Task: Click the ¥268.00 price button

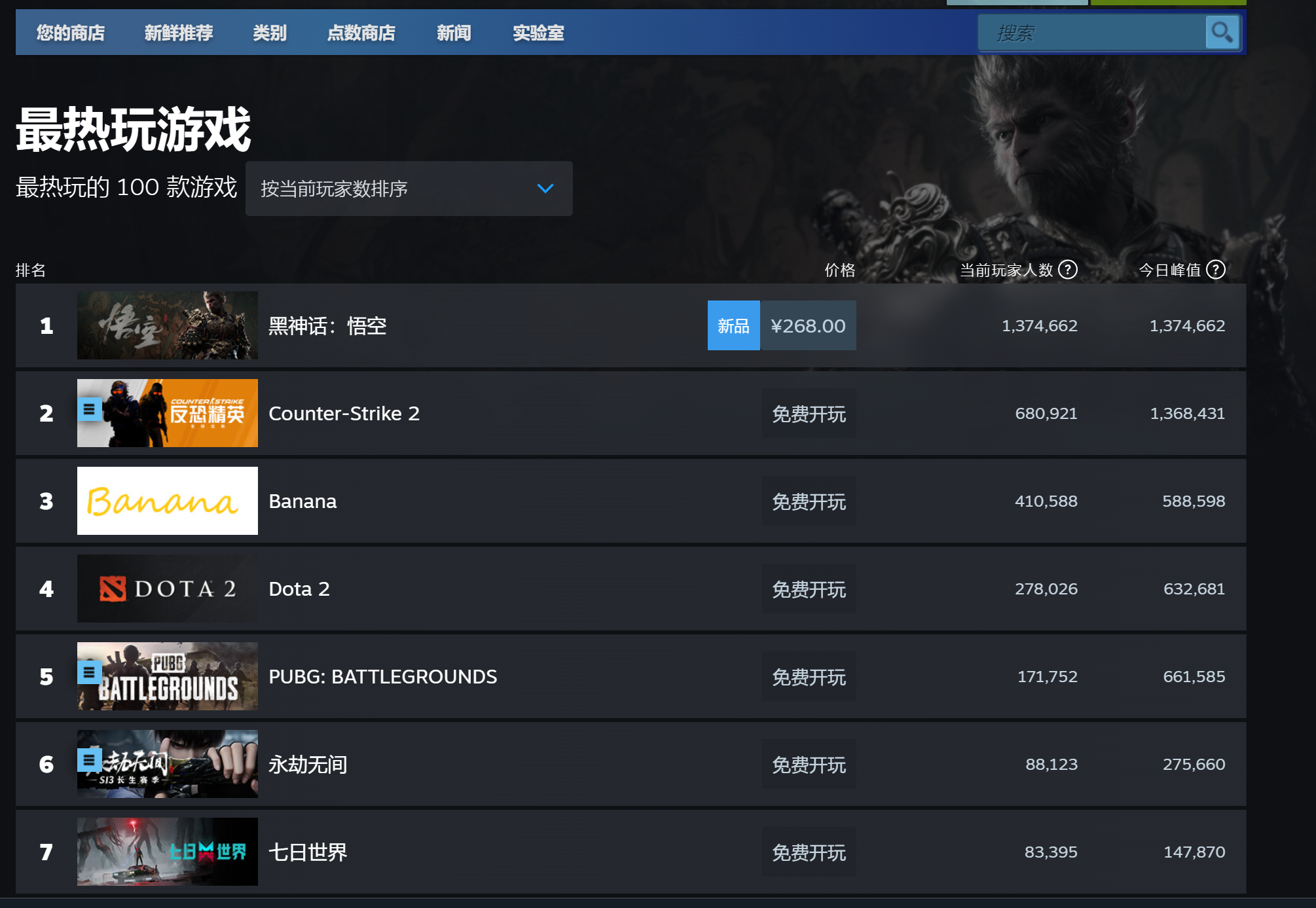Action: coord(808,325)
